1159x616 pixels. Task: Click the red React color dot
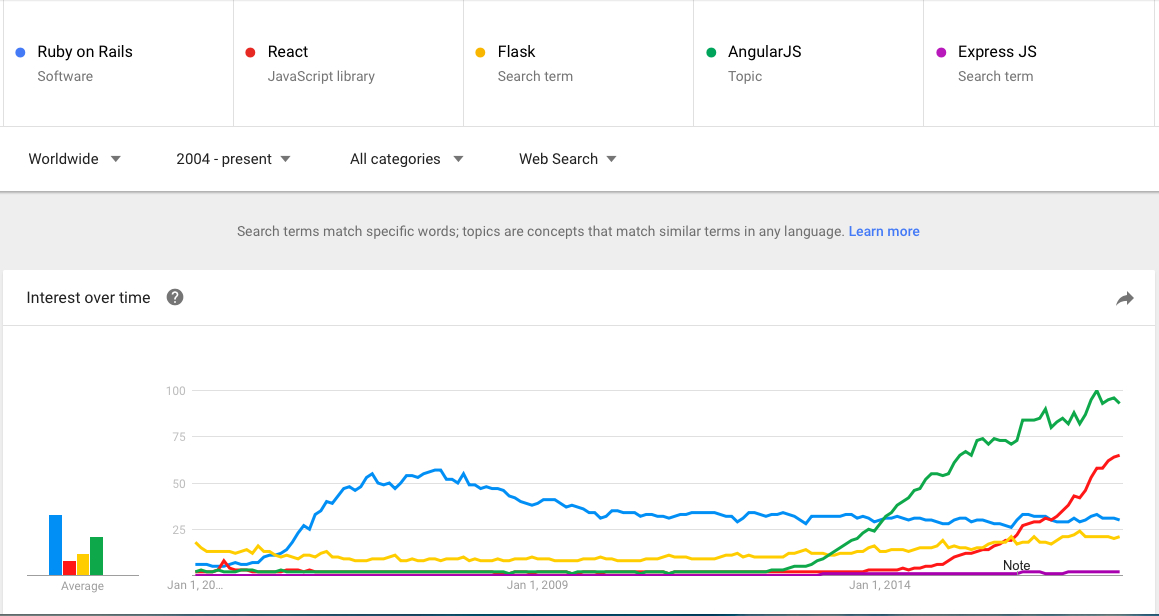[x=251, y=53]
